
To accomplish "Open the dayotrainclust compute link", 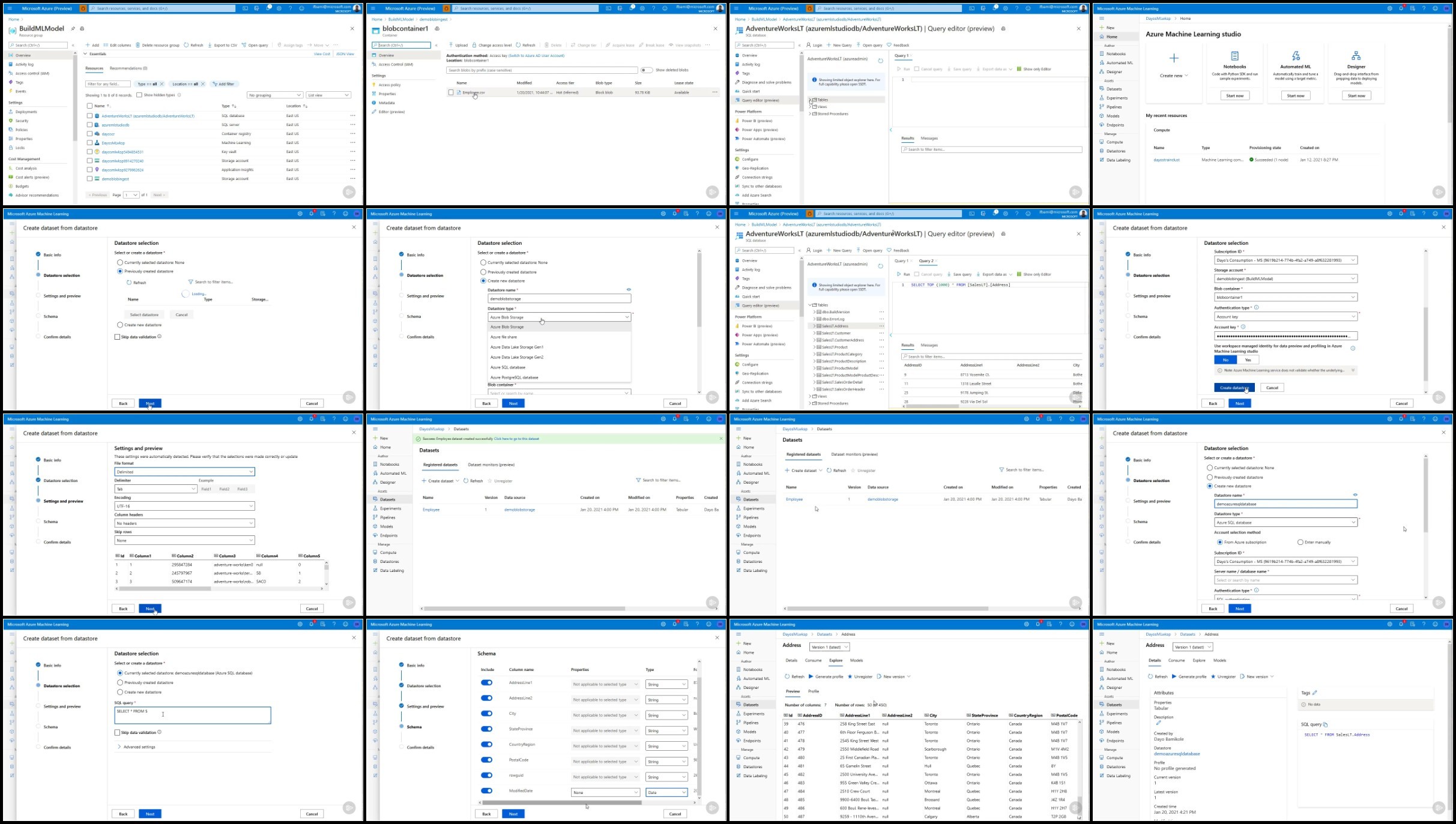I will (x=1167, y=160).
